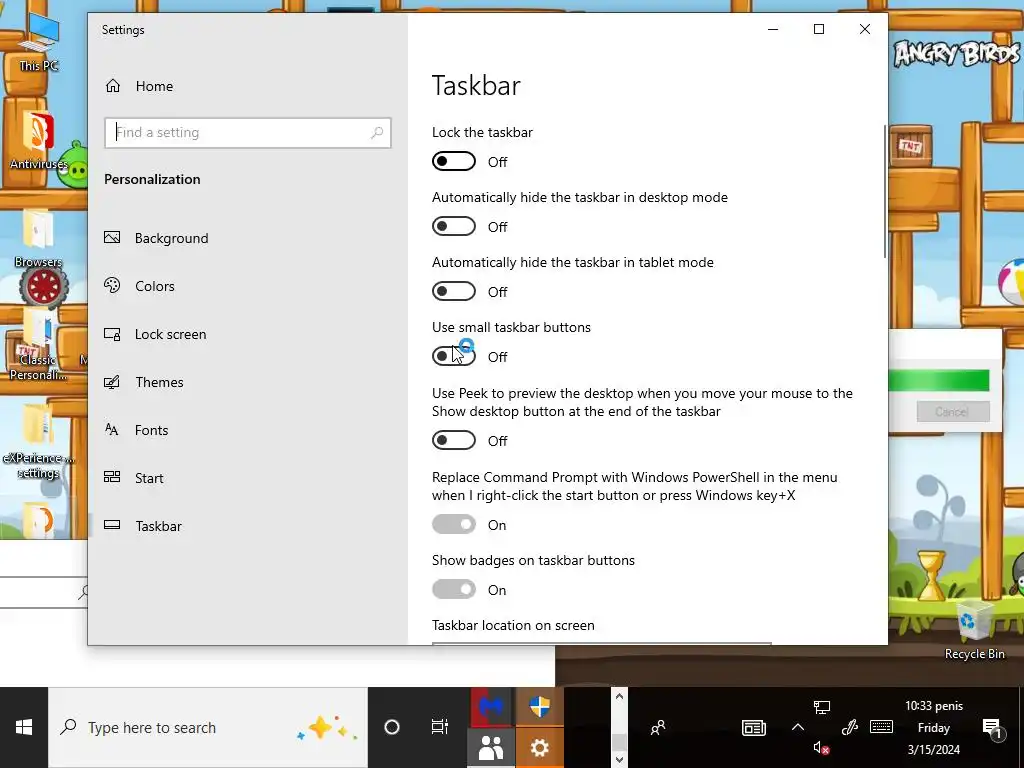Click the Taskbar icon in sidebar
This screenshot has width=1024, height=768.
pyautogui.click(x=112, y=525)
